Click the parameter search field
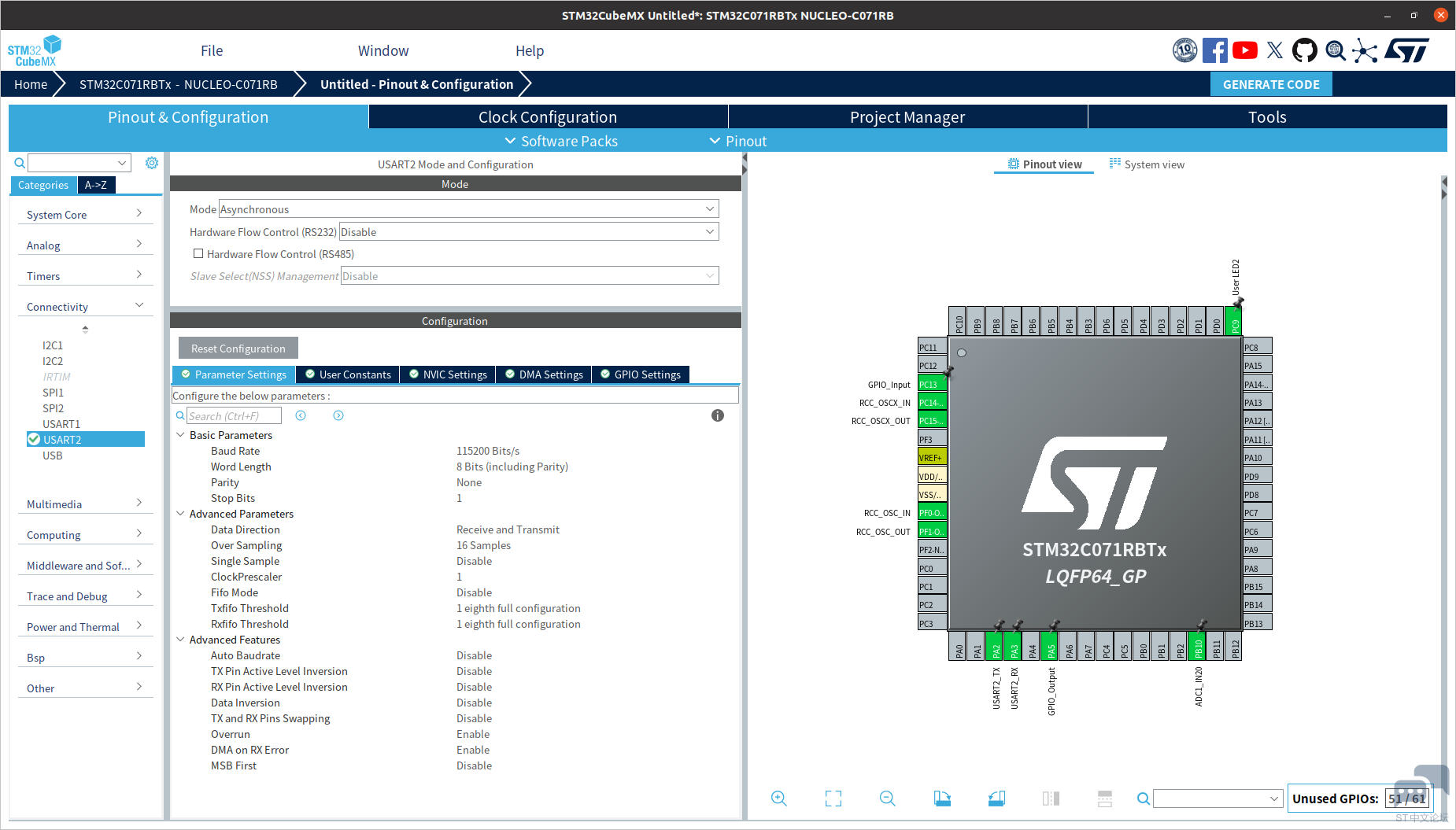The height and width of the screenshot is (830, 1456). (x=234, y=415)
